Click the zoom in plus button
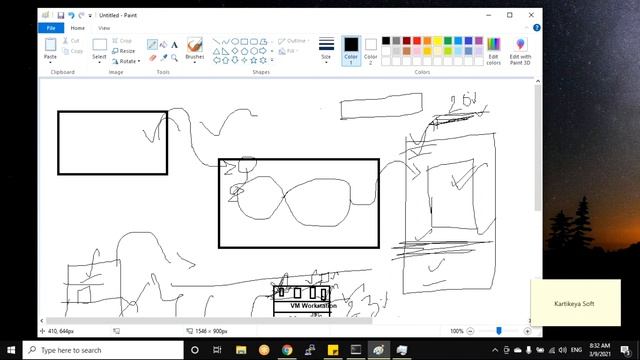 (x=527, y=331)
